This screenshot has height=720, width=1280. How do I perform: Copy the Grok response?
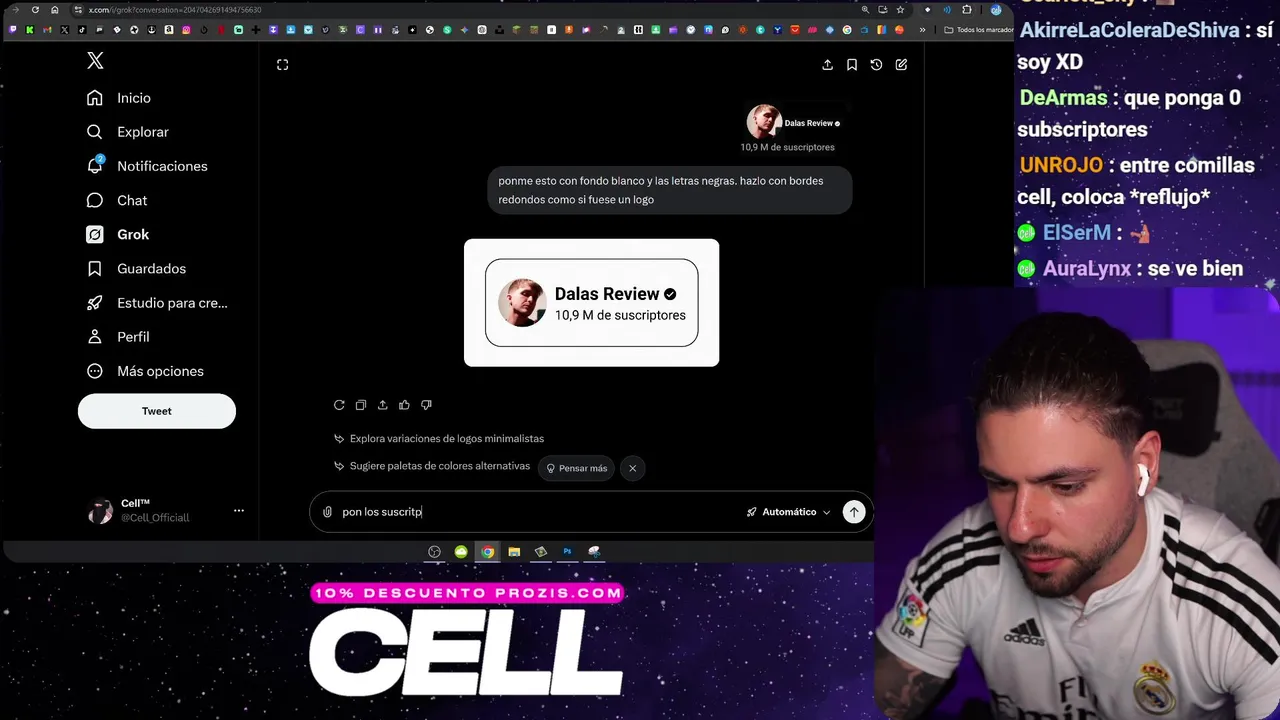click(x=361, y=405)
